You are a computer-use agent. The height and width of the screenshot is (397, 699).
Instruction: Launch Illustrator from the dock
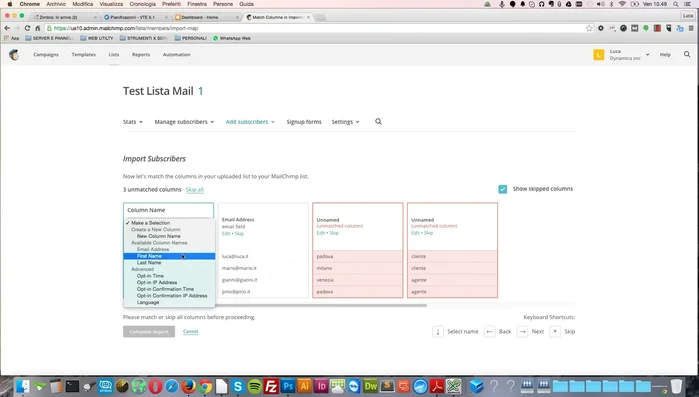(304, 386)
